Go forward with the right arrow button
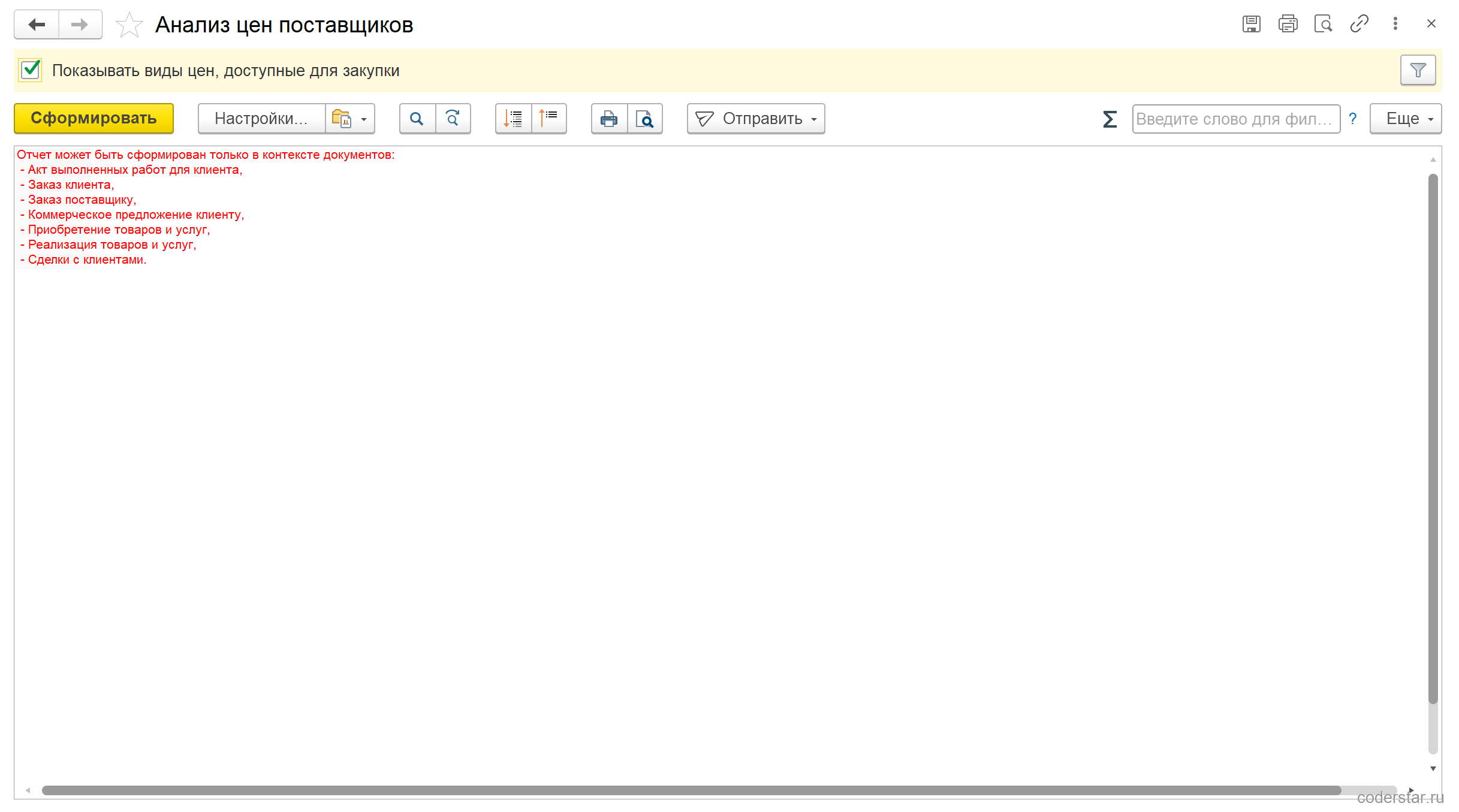 80,25
